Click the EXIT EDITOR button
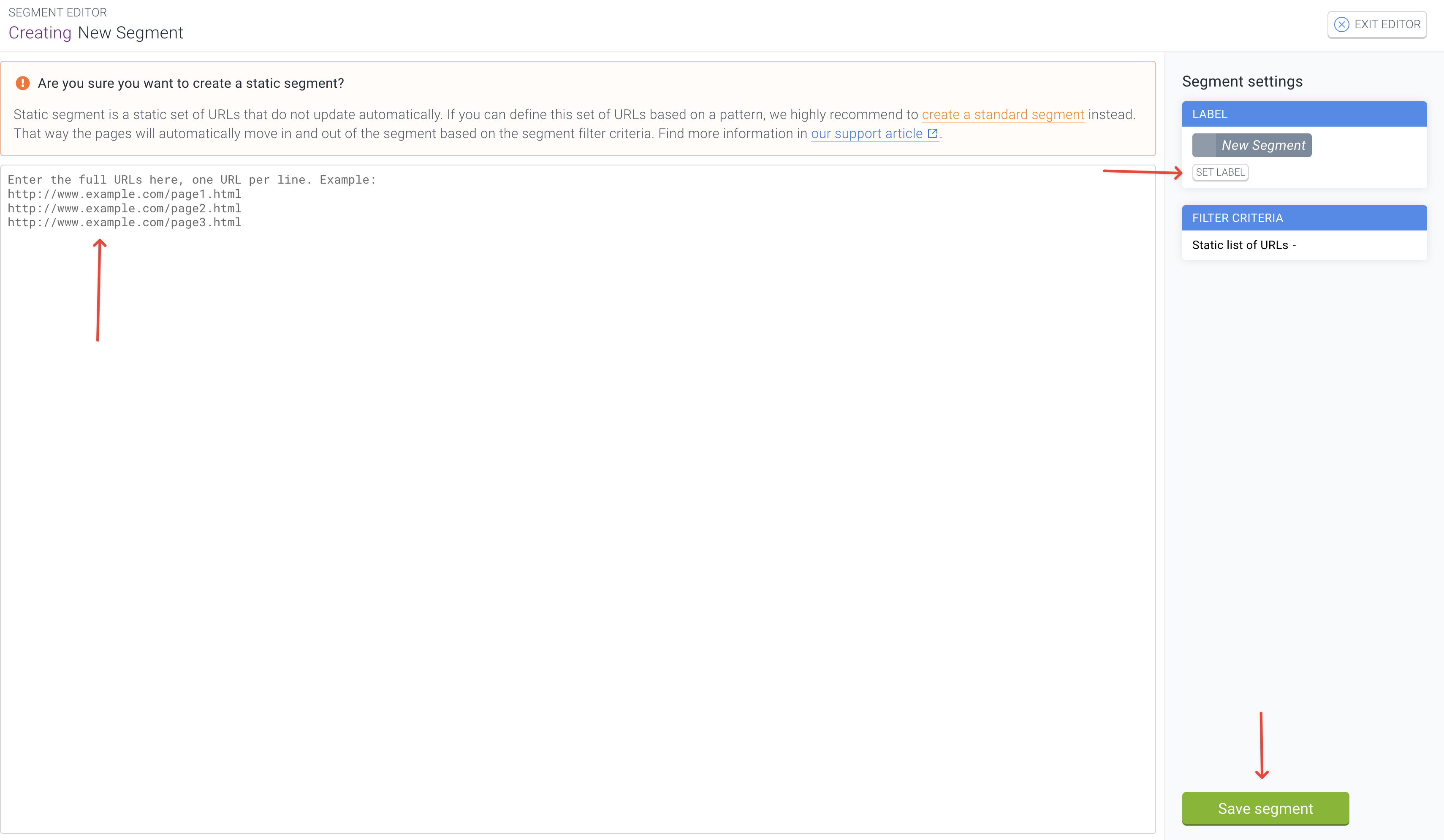 pos(1376,24)
